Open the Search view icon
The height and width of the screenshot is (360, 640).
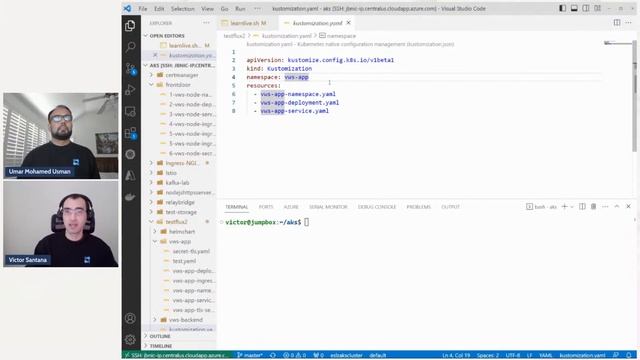130,47
